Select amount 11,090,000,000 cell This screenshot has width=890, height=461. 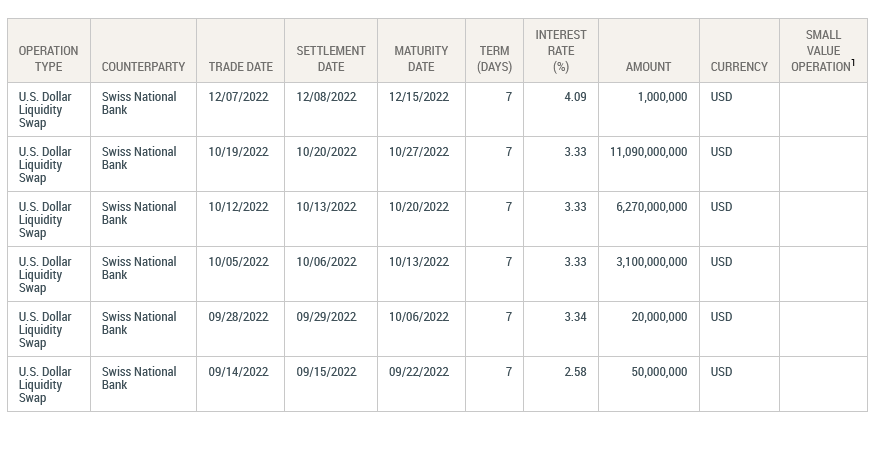click(649, 164)
